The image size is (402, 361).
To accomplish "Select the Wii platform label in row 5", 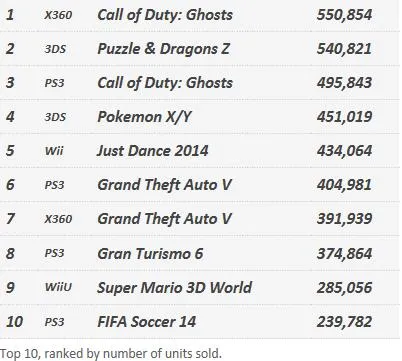I will (54, 151).
